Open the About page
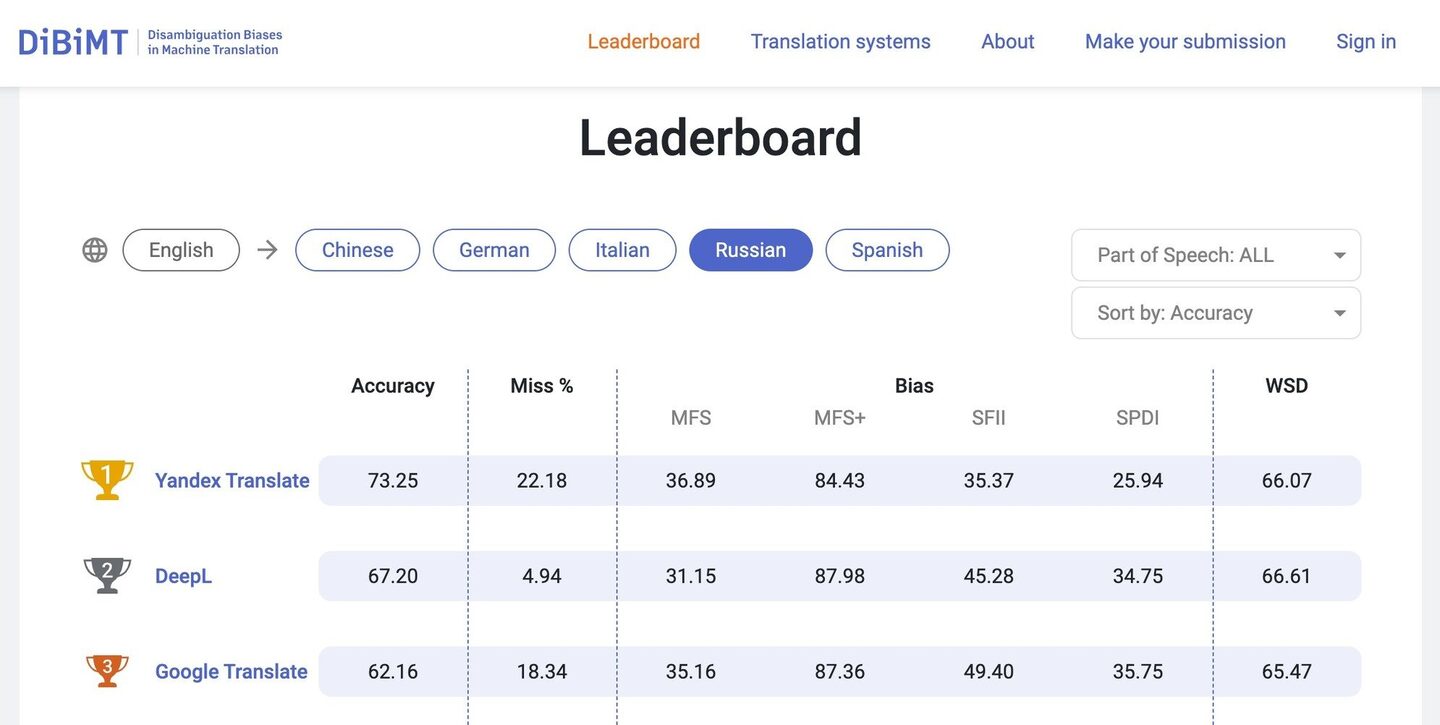The height and width of the screenshot is (725, 1440). pos(1008,42)
